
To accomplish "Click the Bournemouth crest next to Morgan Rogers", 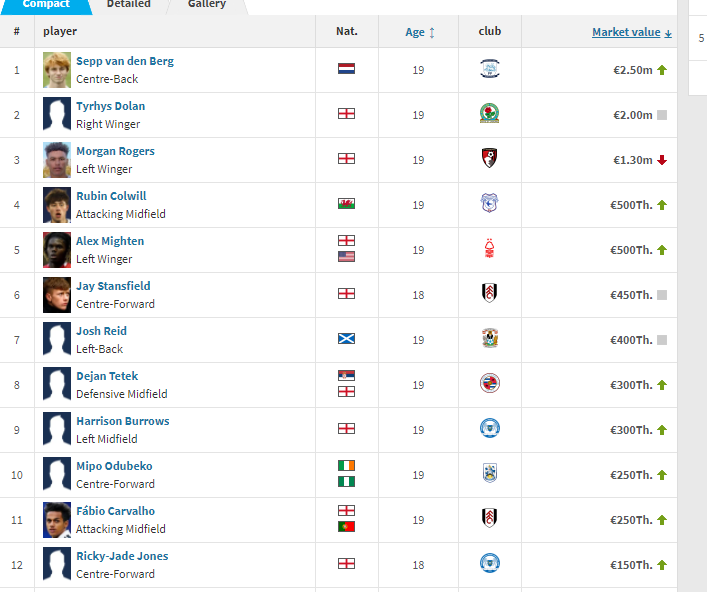I will [x=490, y=158].
